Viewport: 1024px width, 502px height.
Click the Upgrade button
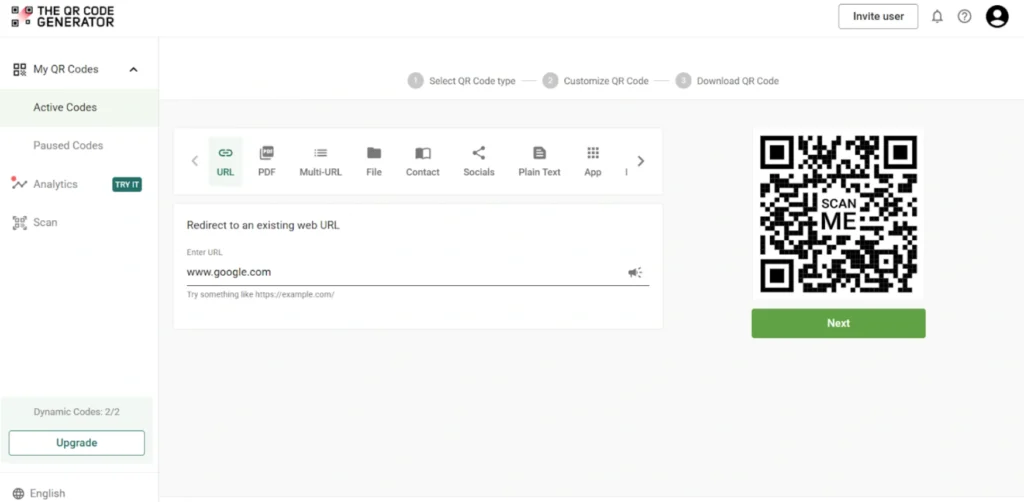pos(76,443)
